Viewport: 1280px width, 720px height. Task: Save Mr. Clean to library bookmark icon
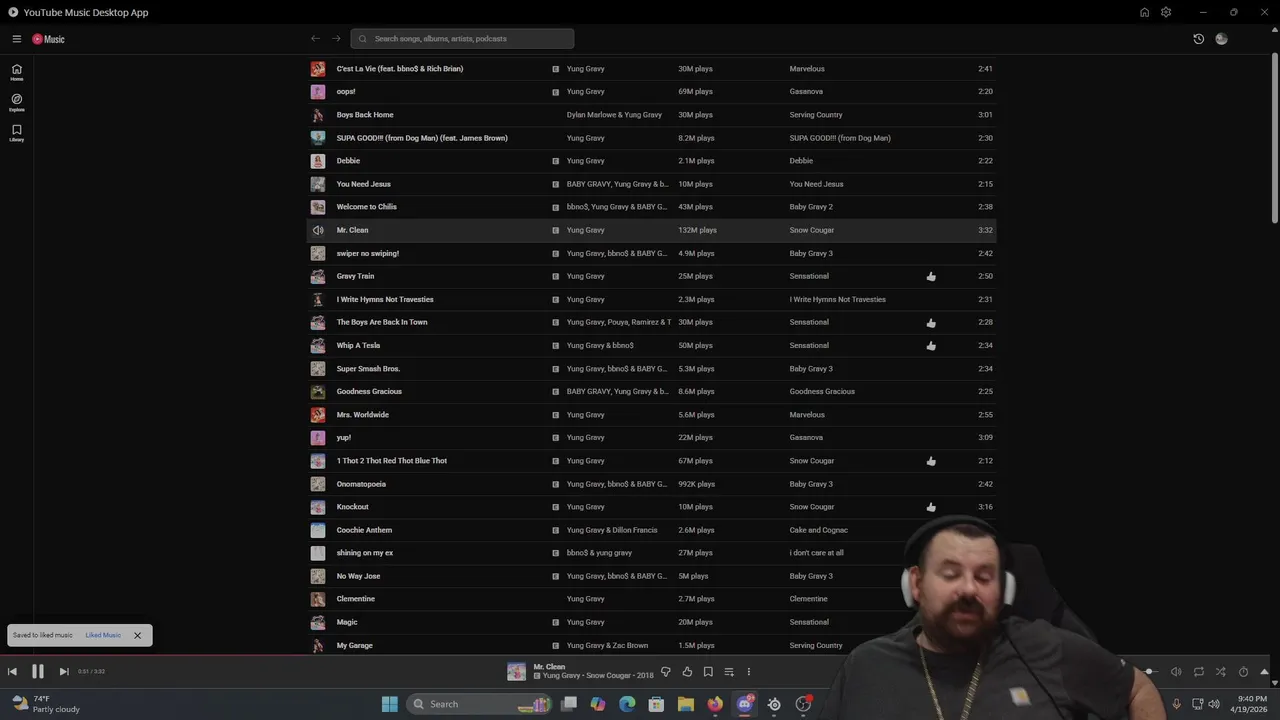click(x=708, y=672)
